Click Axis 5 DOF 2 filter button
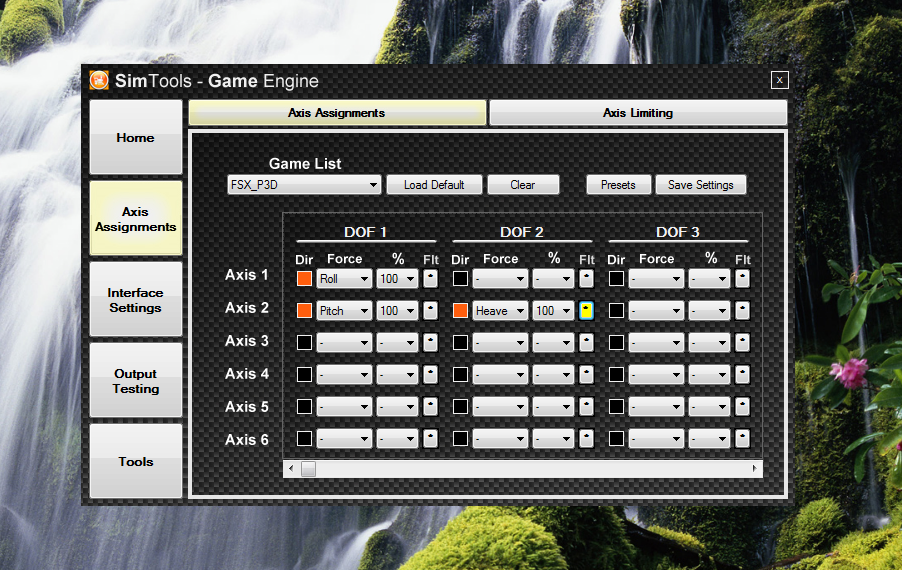The image size is (902, 570). (x=586, y=407)
